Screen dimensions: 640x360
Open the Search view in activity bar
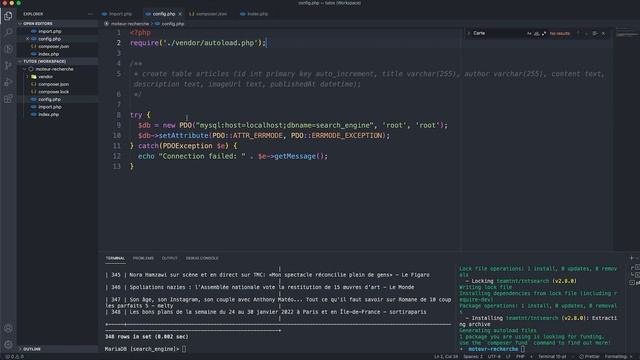(8, 32)
